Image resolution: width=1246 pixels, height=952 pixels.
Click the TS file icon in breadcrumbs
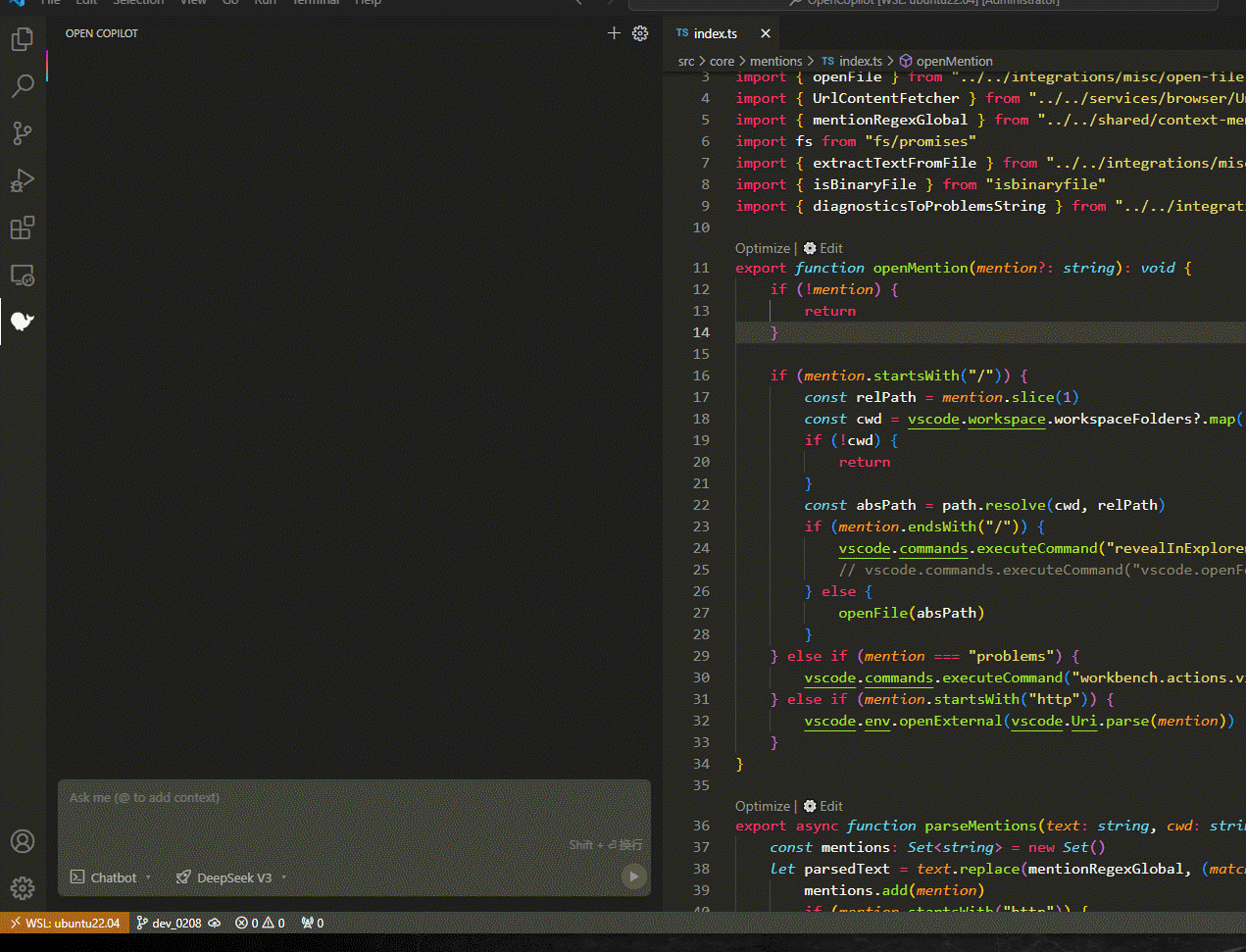(828, 61)
